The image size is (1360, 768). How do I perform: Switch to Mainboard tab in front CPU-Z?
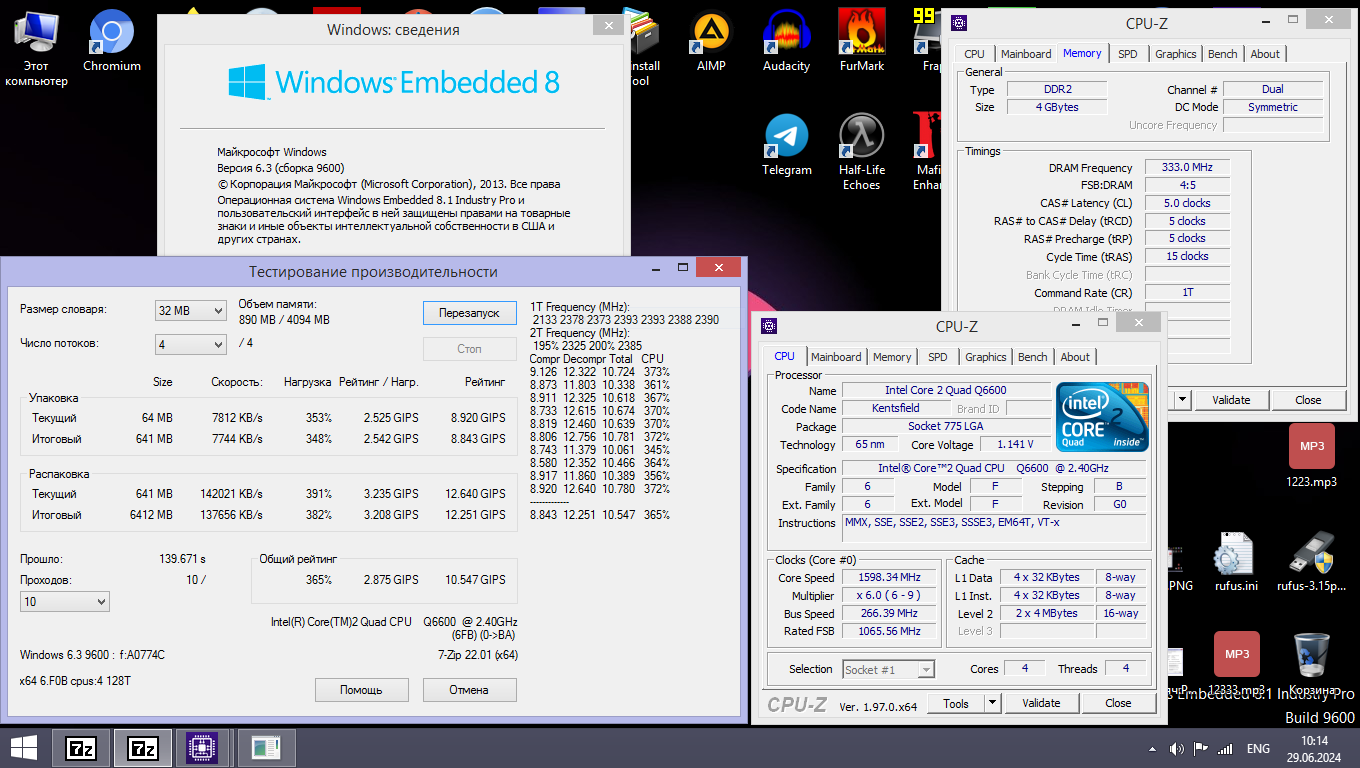[836, 357]
